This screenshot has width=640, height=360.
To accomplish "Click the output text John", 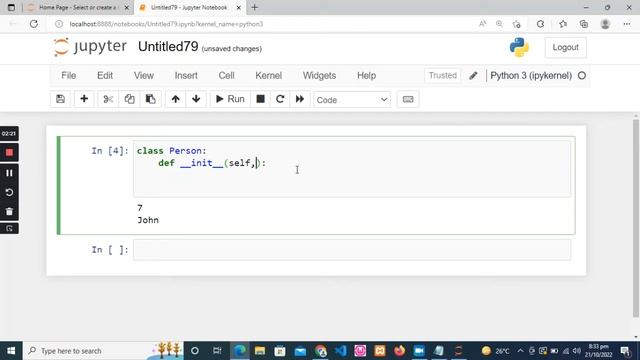I will (x=148, y=220).
